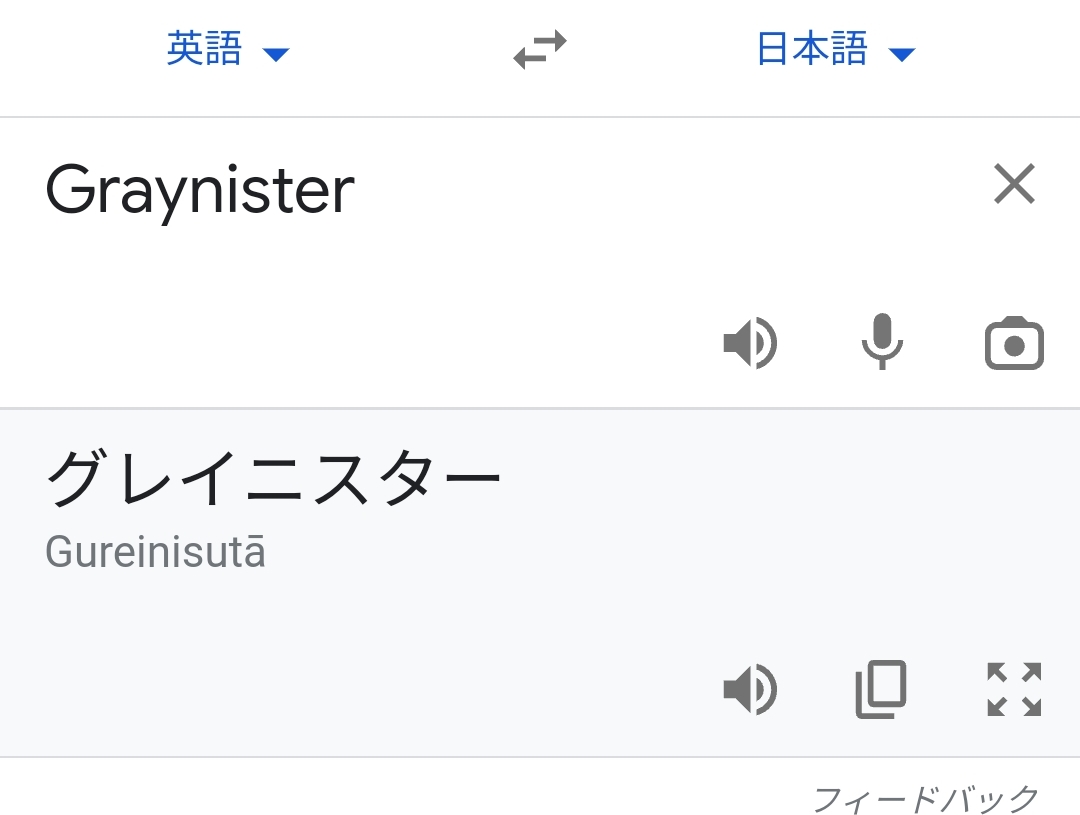This screenshot has height=815, width=1080.
Task: Select the 日本語 target language label
Action: tap(812, 49)
